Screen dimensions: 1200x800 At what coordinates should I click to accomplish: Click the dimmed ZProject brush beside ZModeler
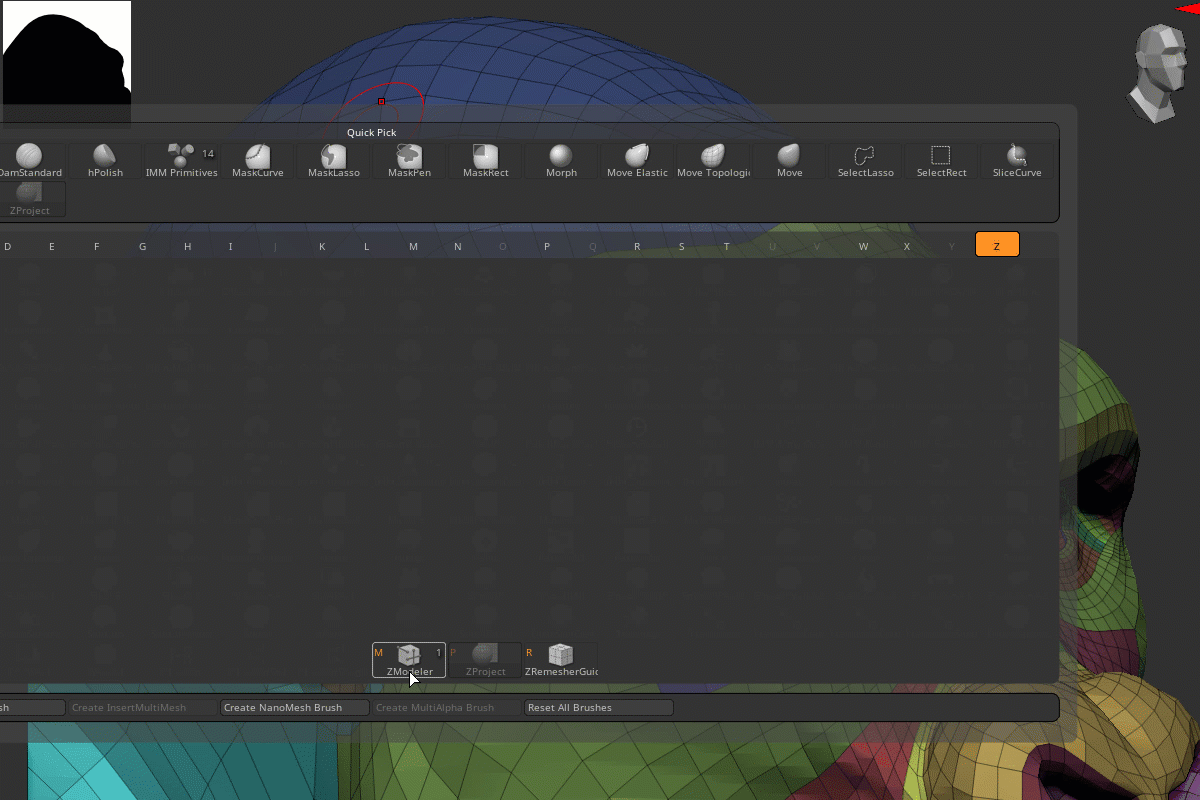485,660
